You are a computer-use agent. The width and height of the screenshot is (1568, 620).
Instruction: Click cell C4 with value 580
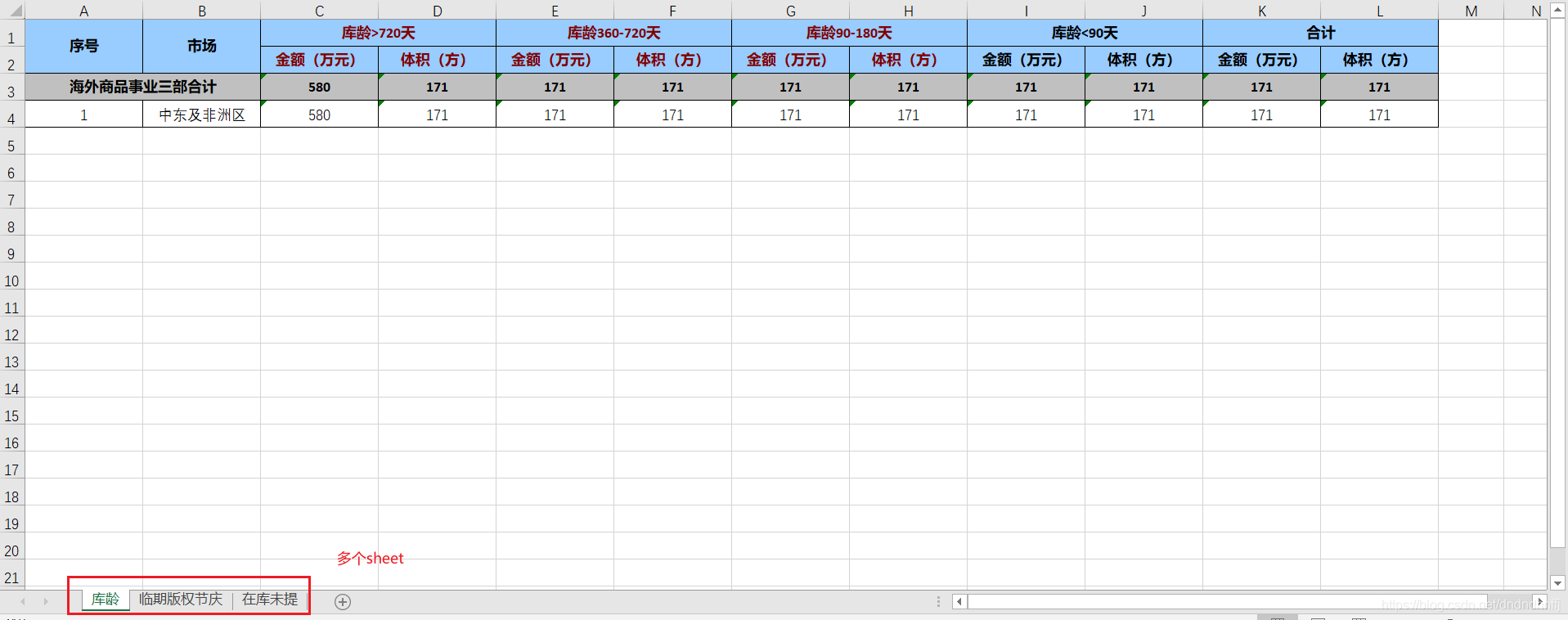320,115
